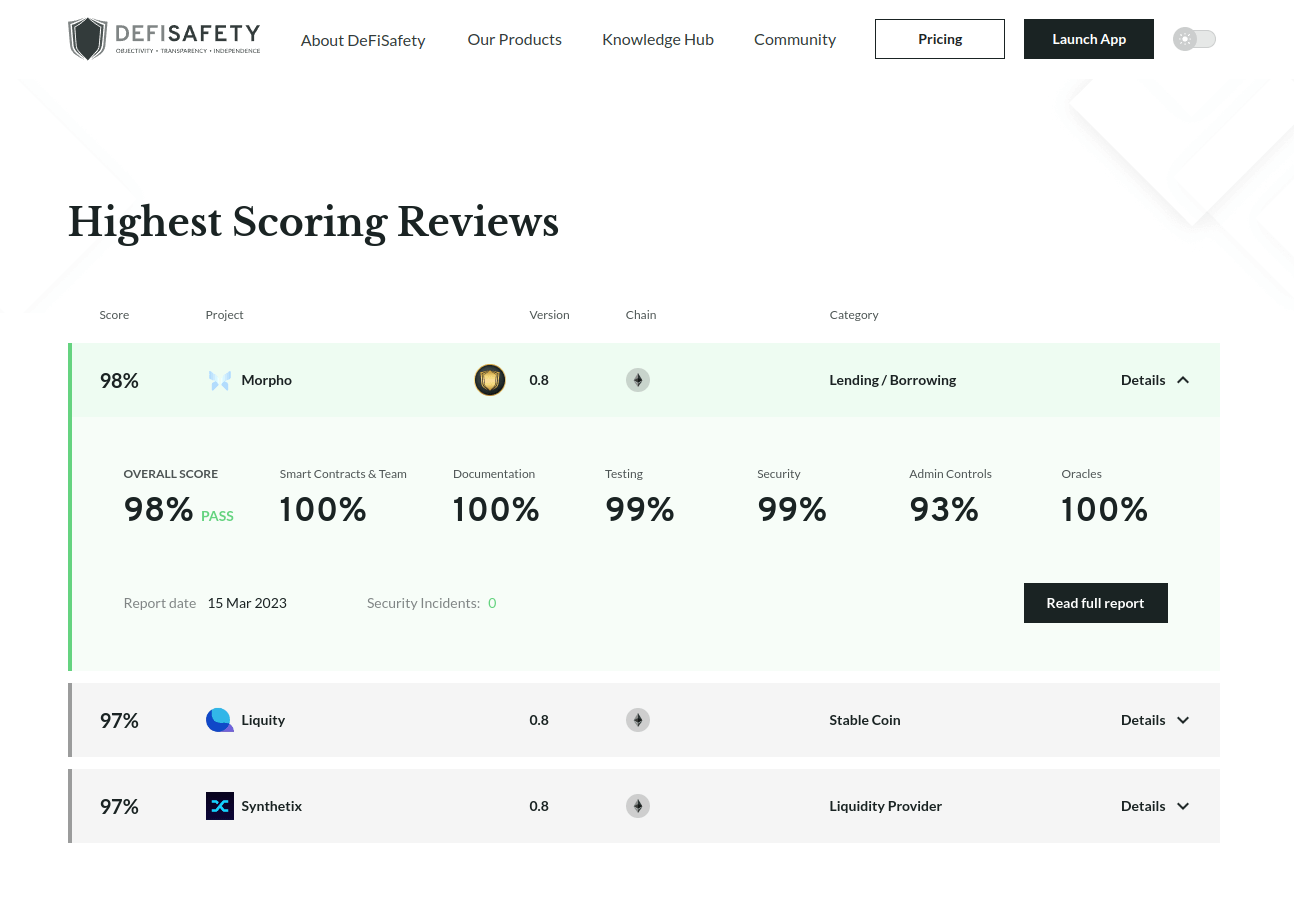The height and width of the screenshot is (909, 1294).
Task: Click the Documentation score label
Action: click(x=494, y=474)
